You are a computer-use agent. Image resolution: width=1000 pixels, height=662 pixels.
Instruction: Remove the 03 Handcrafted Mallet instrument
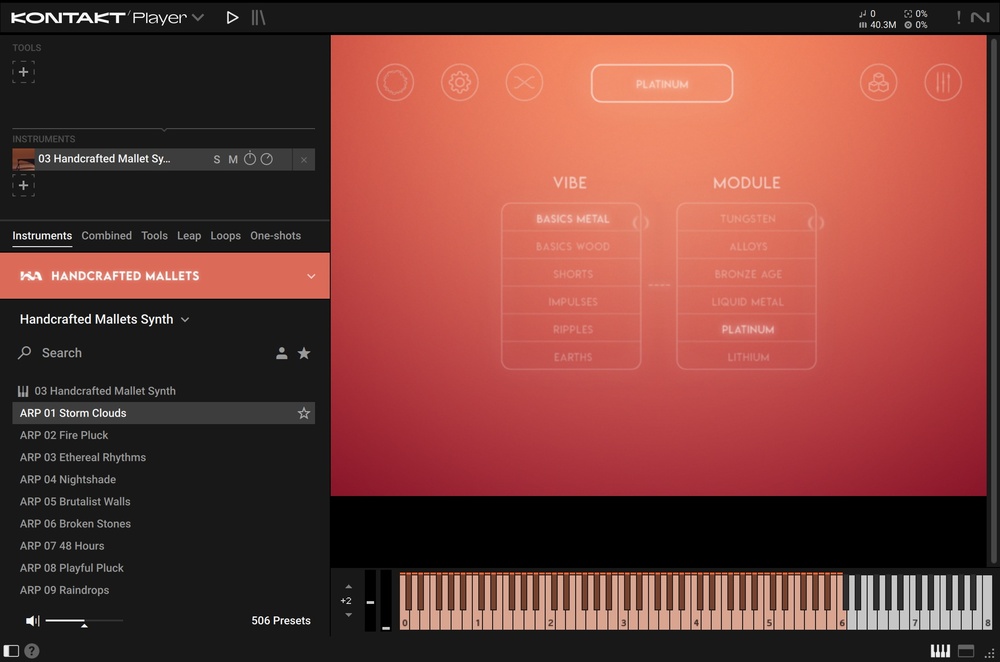pyautogui.click(x=304, y=159)
